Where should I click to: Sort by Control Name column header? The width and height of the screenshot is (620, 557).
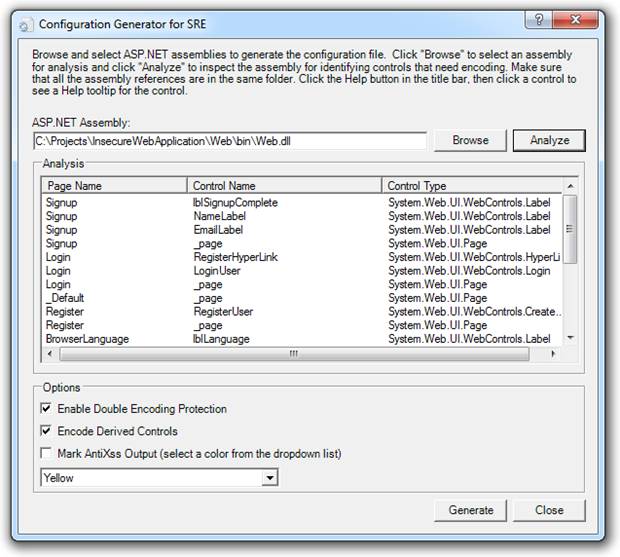coord(284,185)
